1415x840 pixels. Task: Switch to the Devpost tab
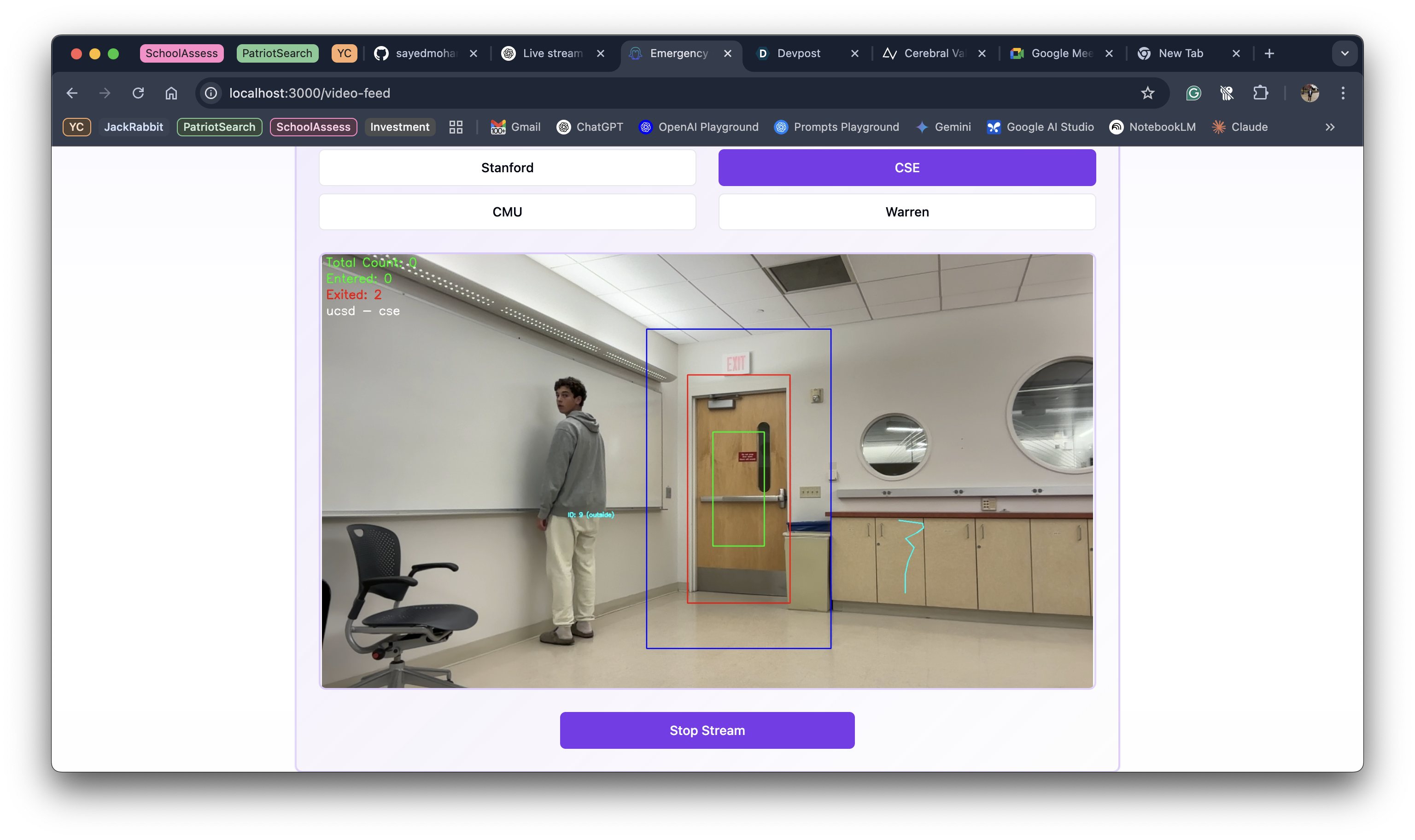(x=798, y=53)
